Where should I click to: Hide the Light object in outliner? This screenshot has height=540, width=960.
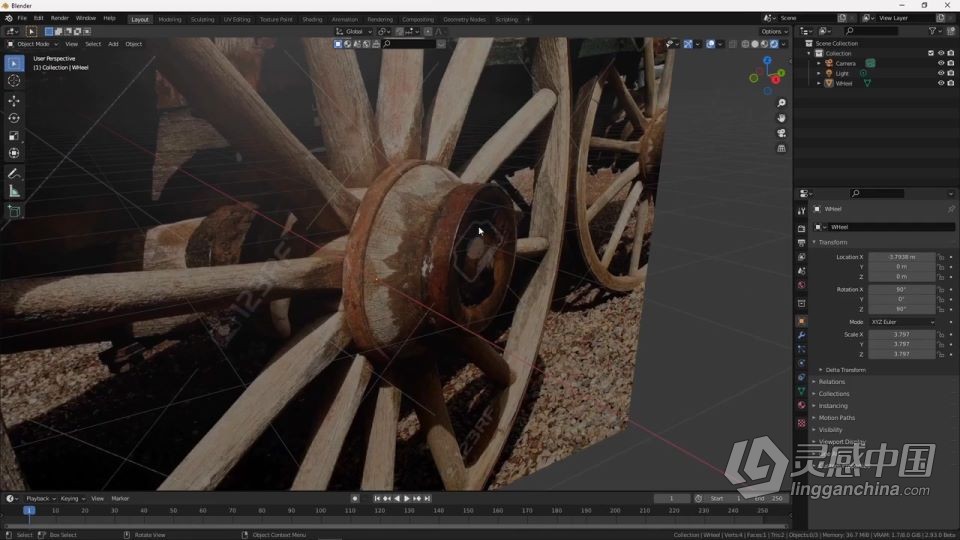pos(941,73)
